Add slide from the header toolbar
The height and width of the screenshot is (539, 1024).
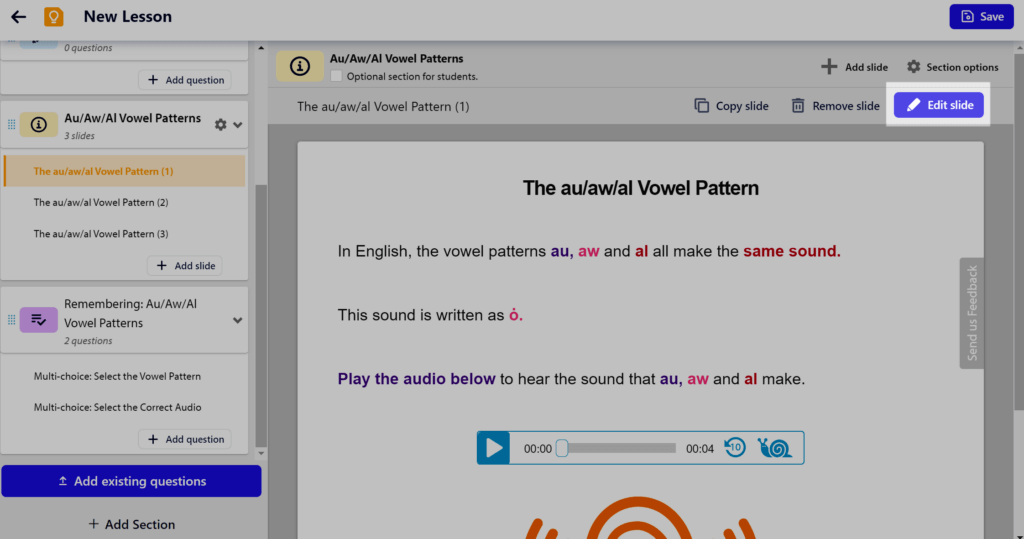point(854,67)
